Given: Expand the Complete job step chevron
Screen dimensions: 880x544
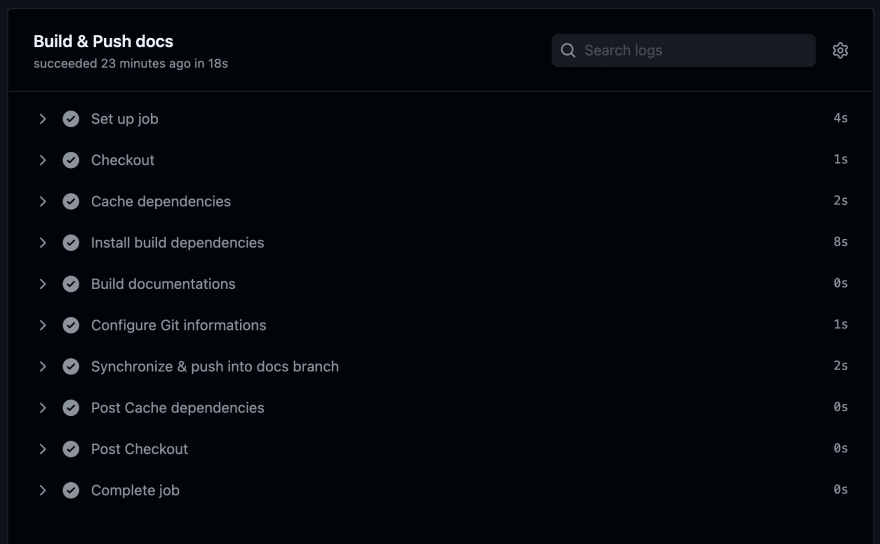Looking at the screenshot, I should tap(43, 490).
